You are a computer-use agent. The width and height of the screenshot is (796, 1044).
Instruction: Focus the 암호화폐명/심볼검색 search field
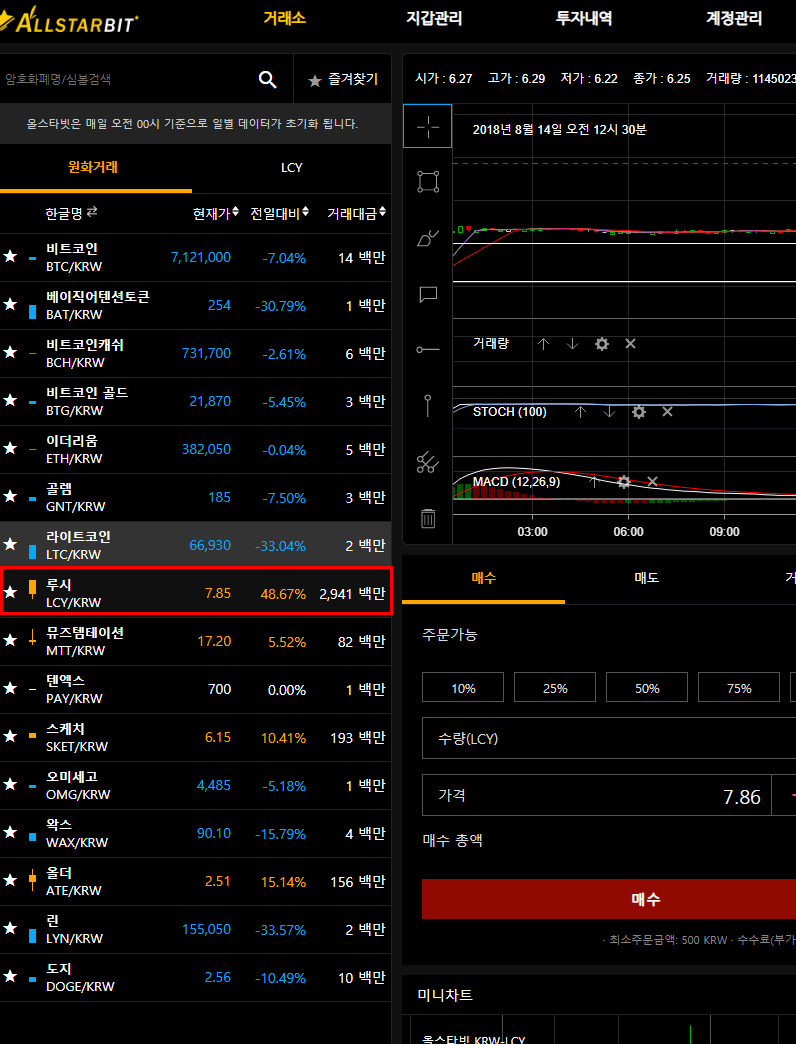coord(126,80)
